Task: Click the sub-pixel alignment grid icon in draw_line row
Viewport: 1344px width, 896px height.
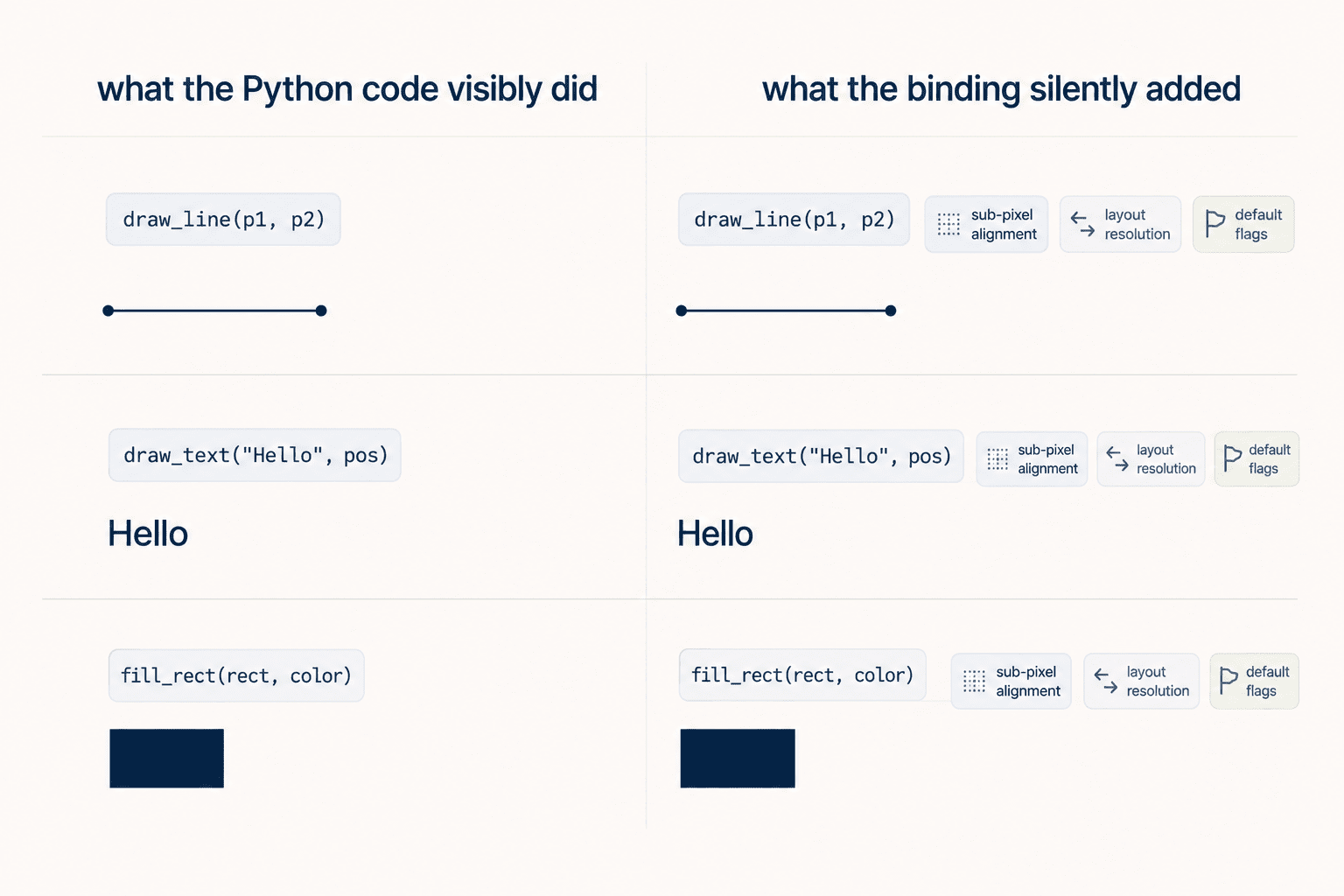Action: tap(948, 225)
